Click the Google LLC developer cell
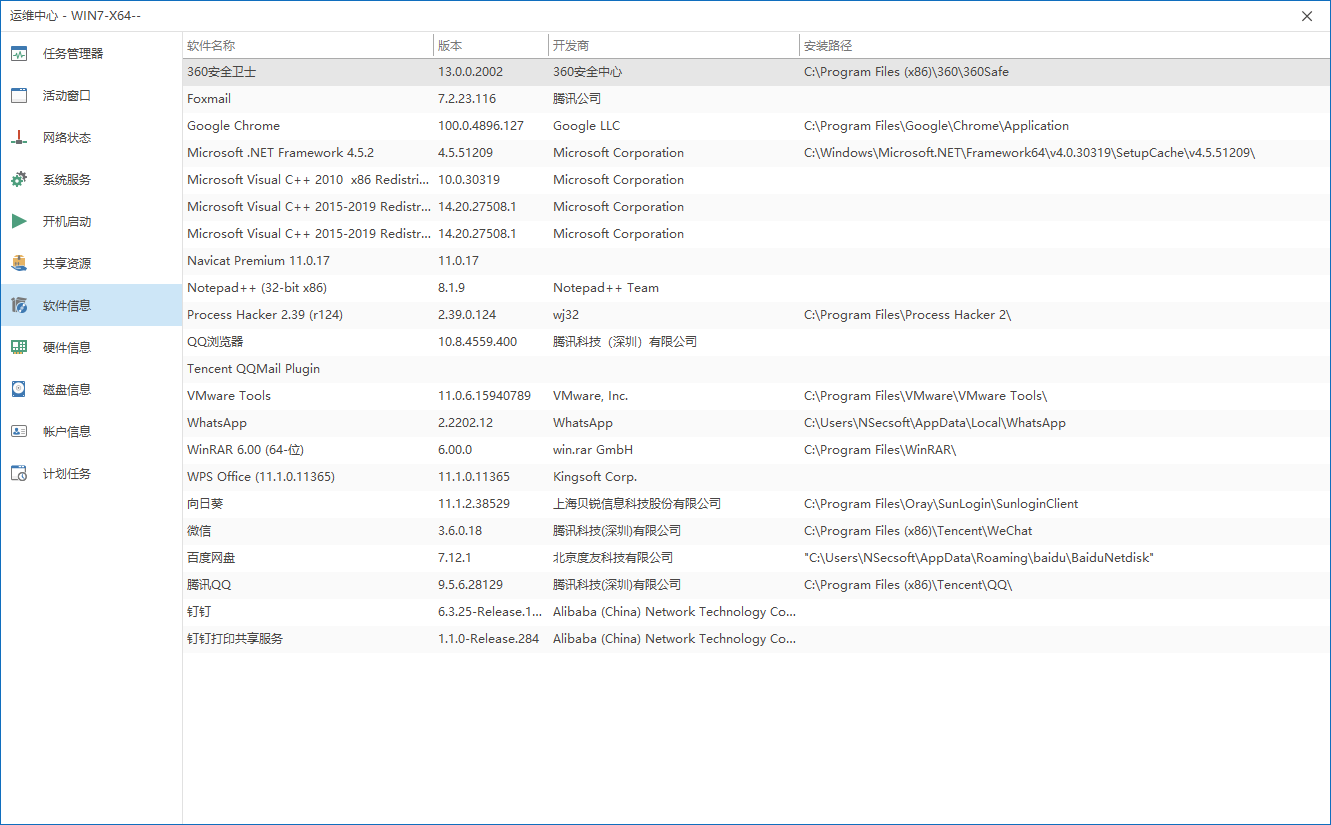 tap(587, 126)
